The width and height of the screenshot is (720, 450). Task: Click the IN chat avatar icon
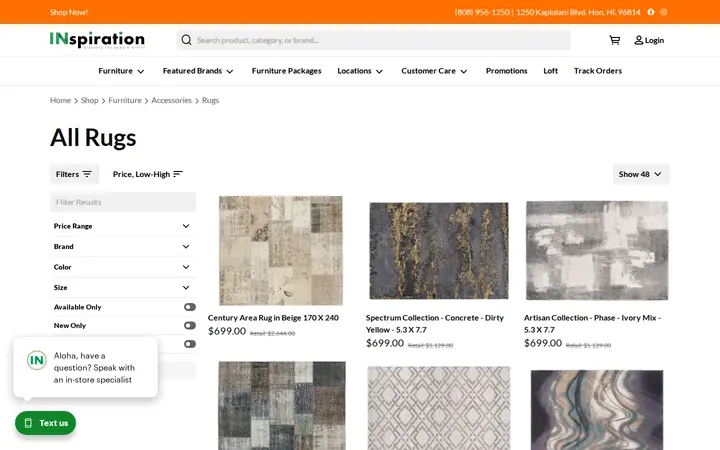(x=37, y=360)
